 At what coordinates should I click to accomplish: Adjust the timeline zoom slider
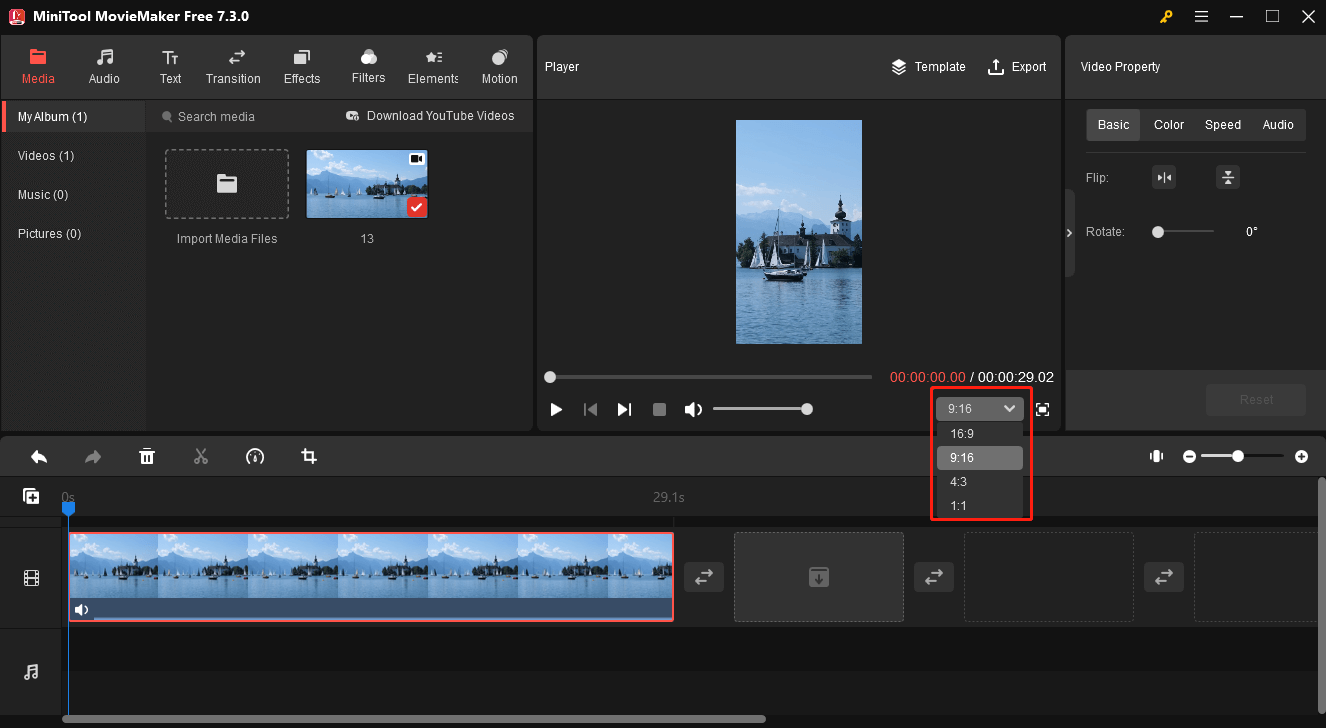pyautogui.click(x=1242, y=456)
